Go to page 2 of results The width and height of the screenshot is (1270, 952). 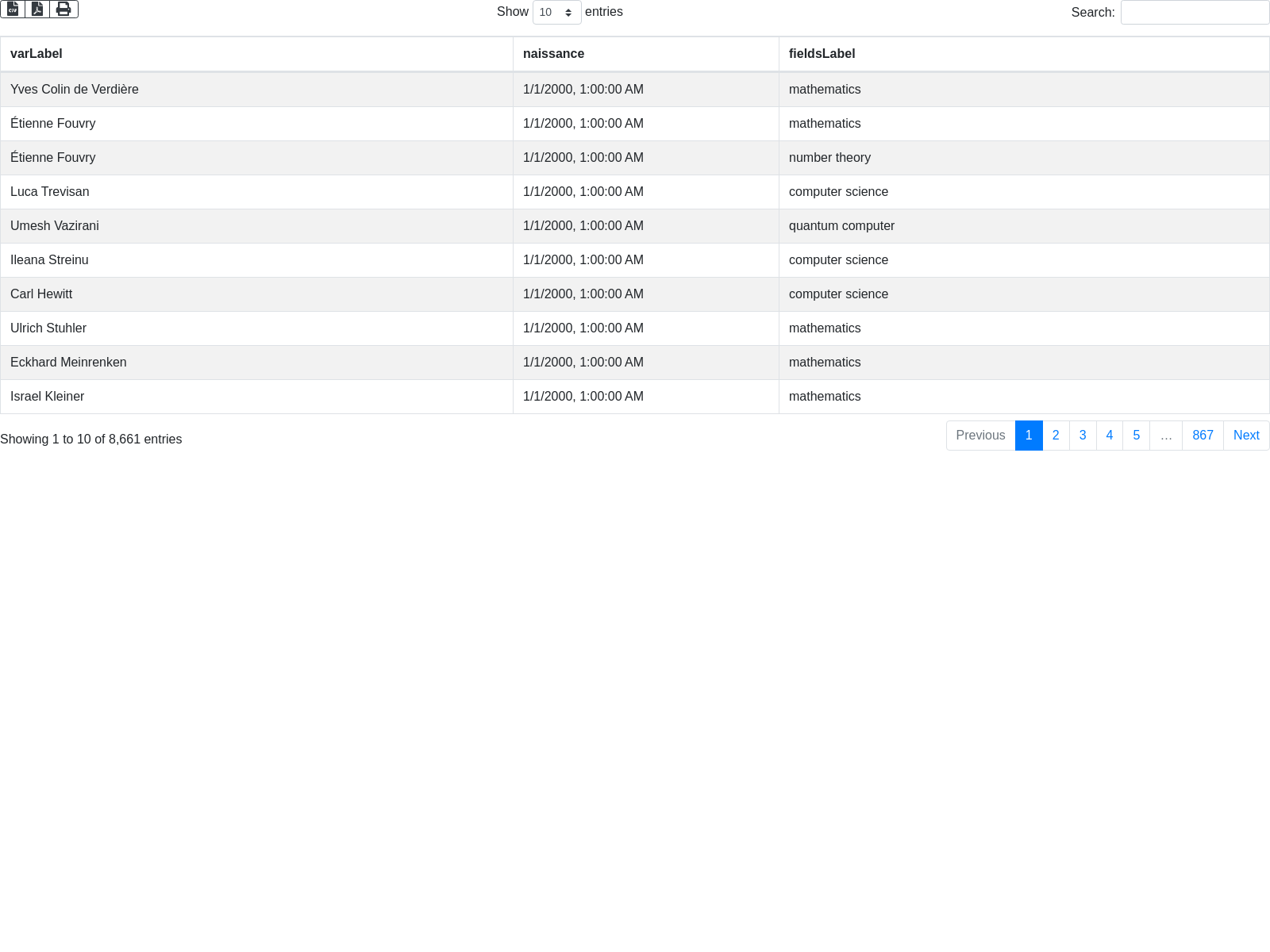click(x=1056, y=436)
